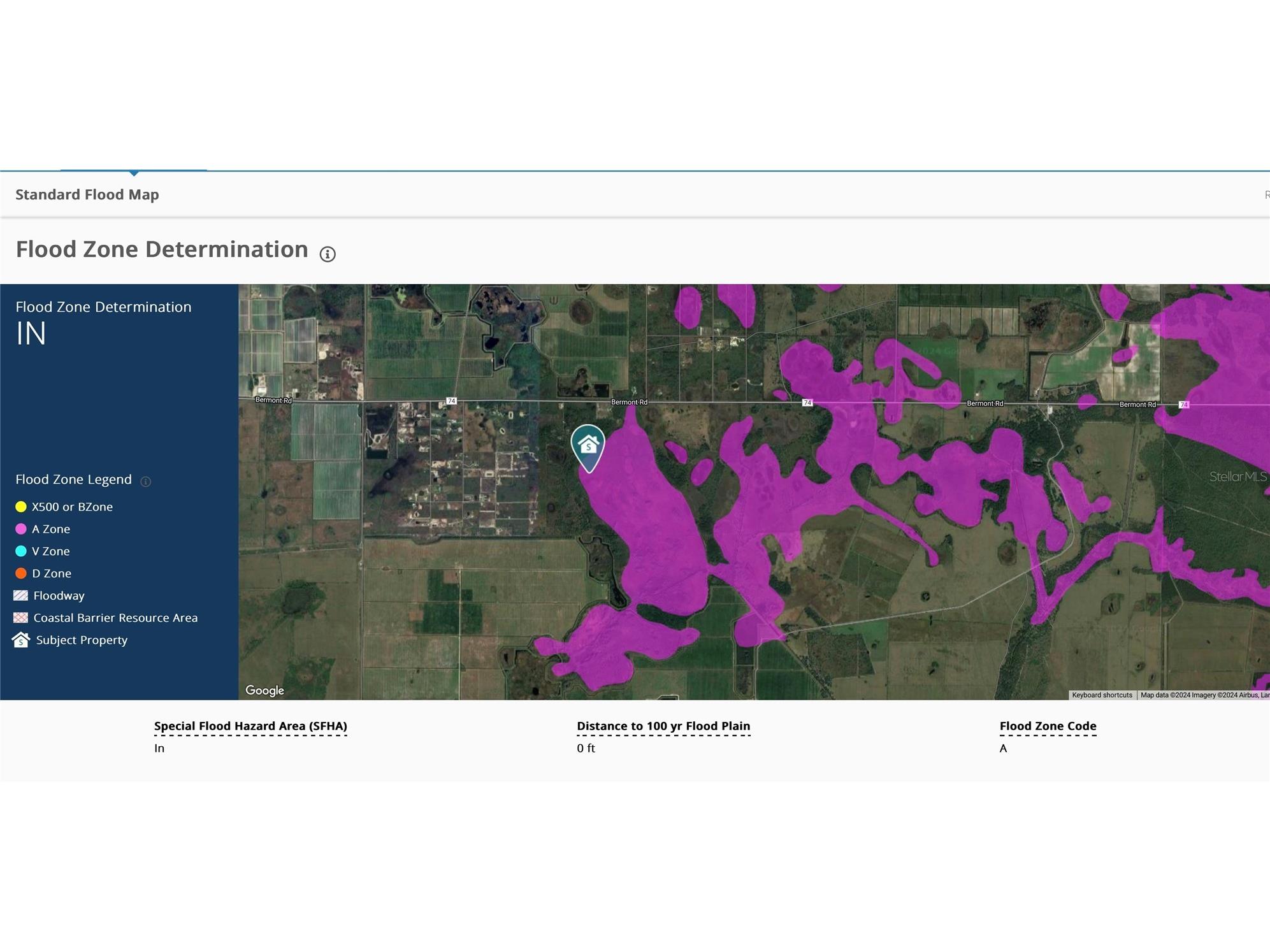Viewport: 1270px width, 952px height.
Task: Click the yellow X500 or BZone swatch
Action: (21, 507)
